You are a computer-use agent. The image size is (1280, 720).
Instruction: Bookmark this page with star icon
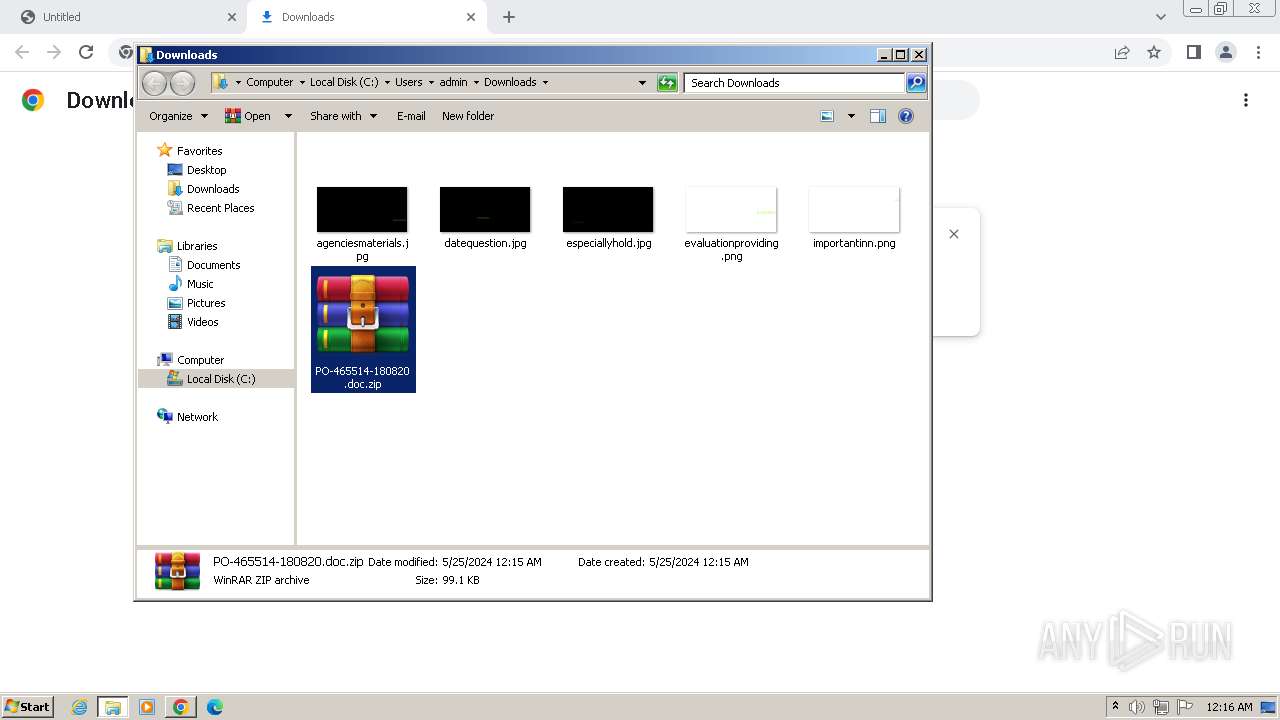[x=1154, y=52]
